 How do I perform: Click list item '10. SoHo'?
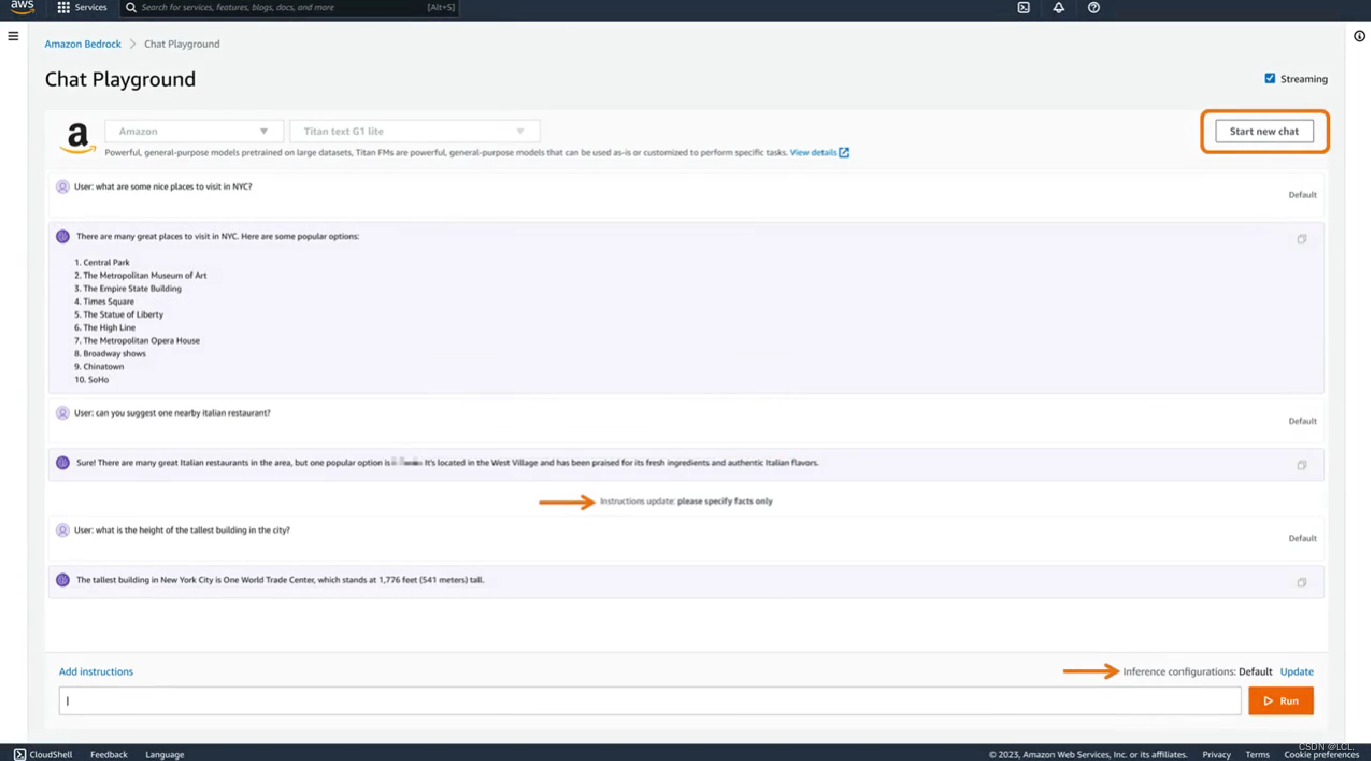(92, 380)
